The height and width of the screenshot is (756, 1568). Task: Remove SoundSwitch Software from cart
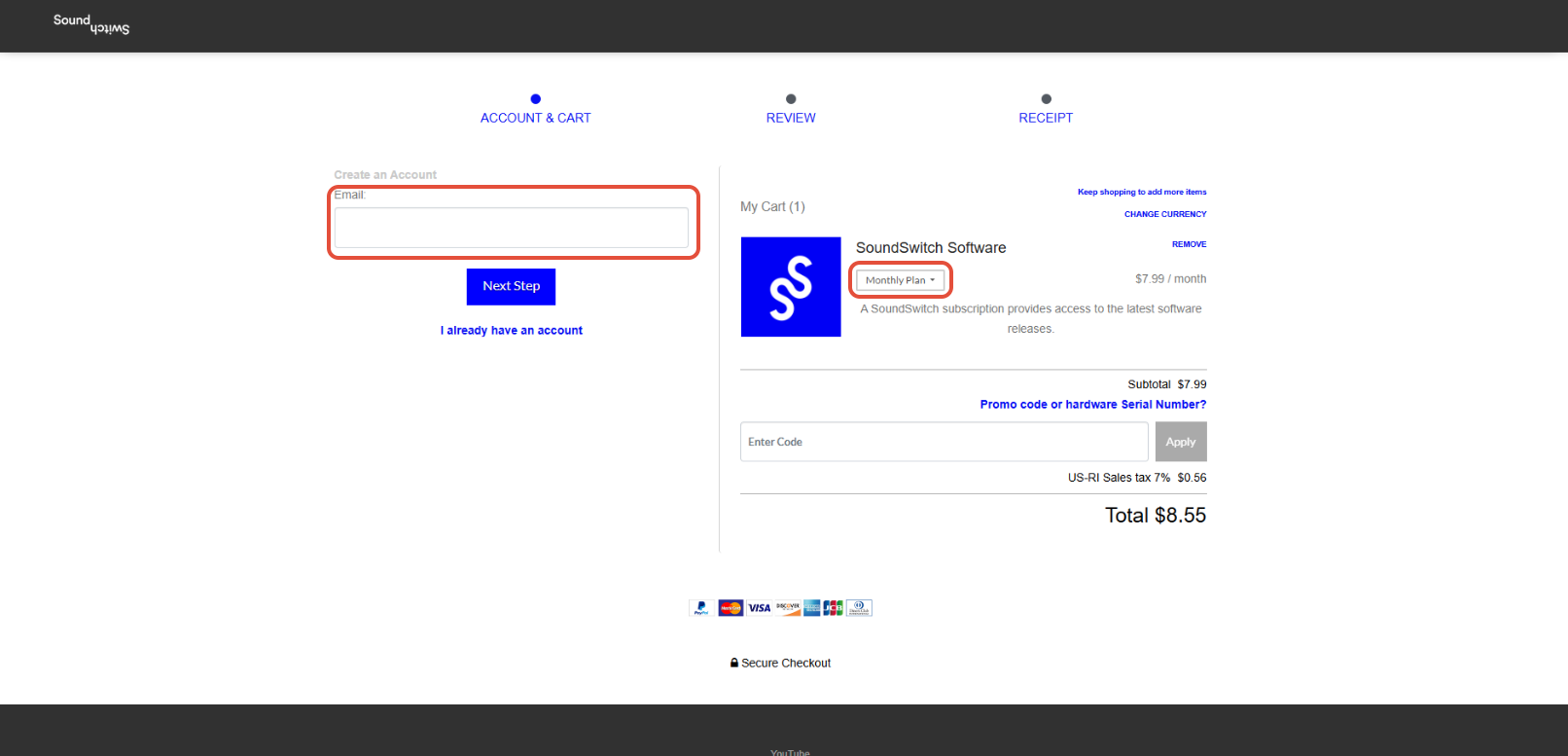pyautogui.click(x=1189, y=244)
